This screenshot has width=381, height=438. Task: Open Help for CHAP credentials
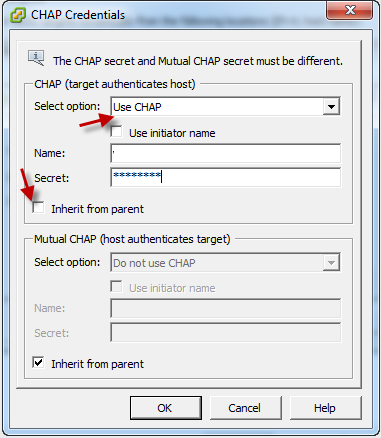tap(326, 408)
